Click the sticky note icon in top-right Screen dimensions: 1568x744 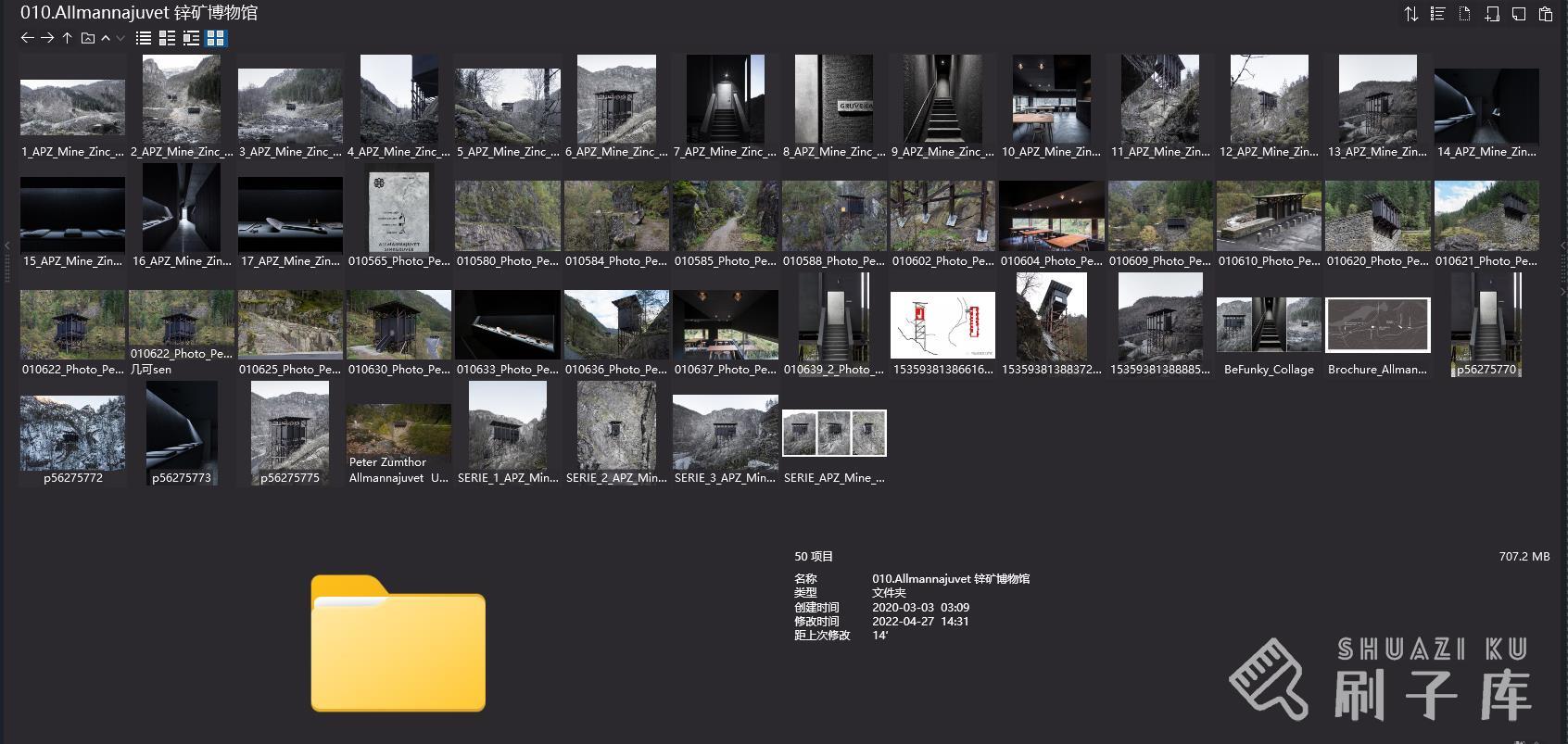tap(1519, 14)
